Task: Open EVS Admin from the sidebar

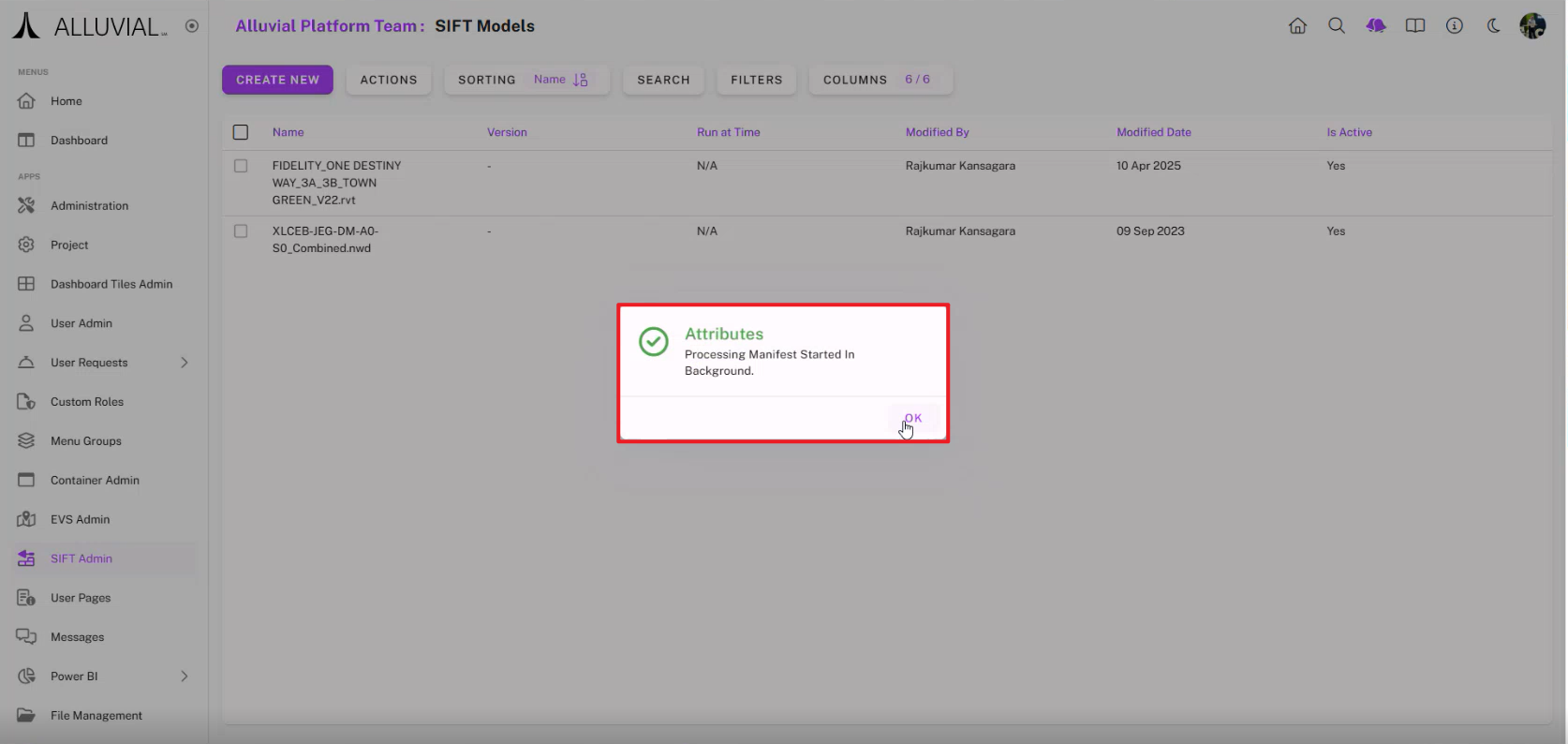Action: click(x=80, y=519)
